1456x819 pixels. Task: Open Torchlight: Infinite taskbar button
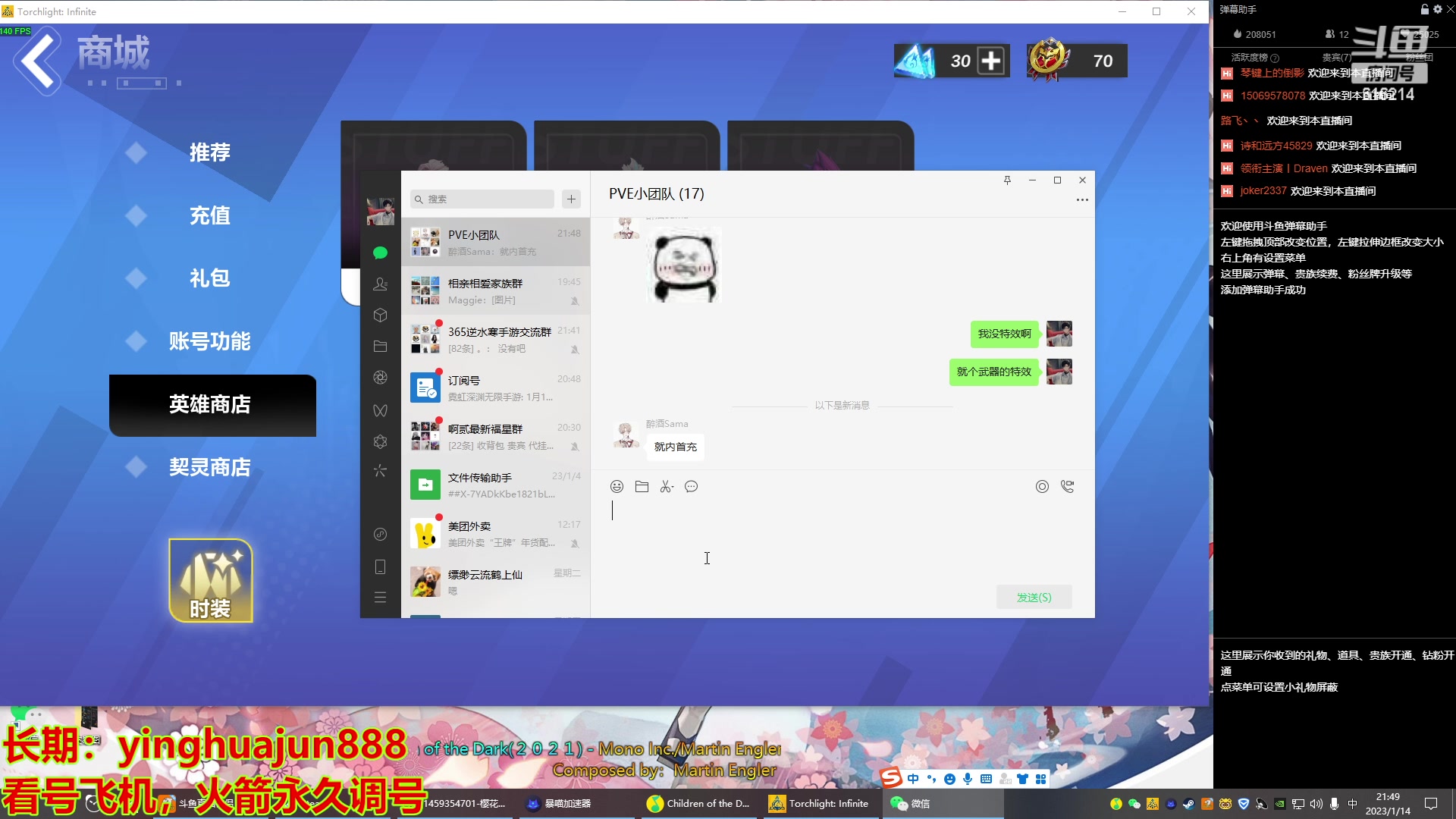[x=819, y=803]
